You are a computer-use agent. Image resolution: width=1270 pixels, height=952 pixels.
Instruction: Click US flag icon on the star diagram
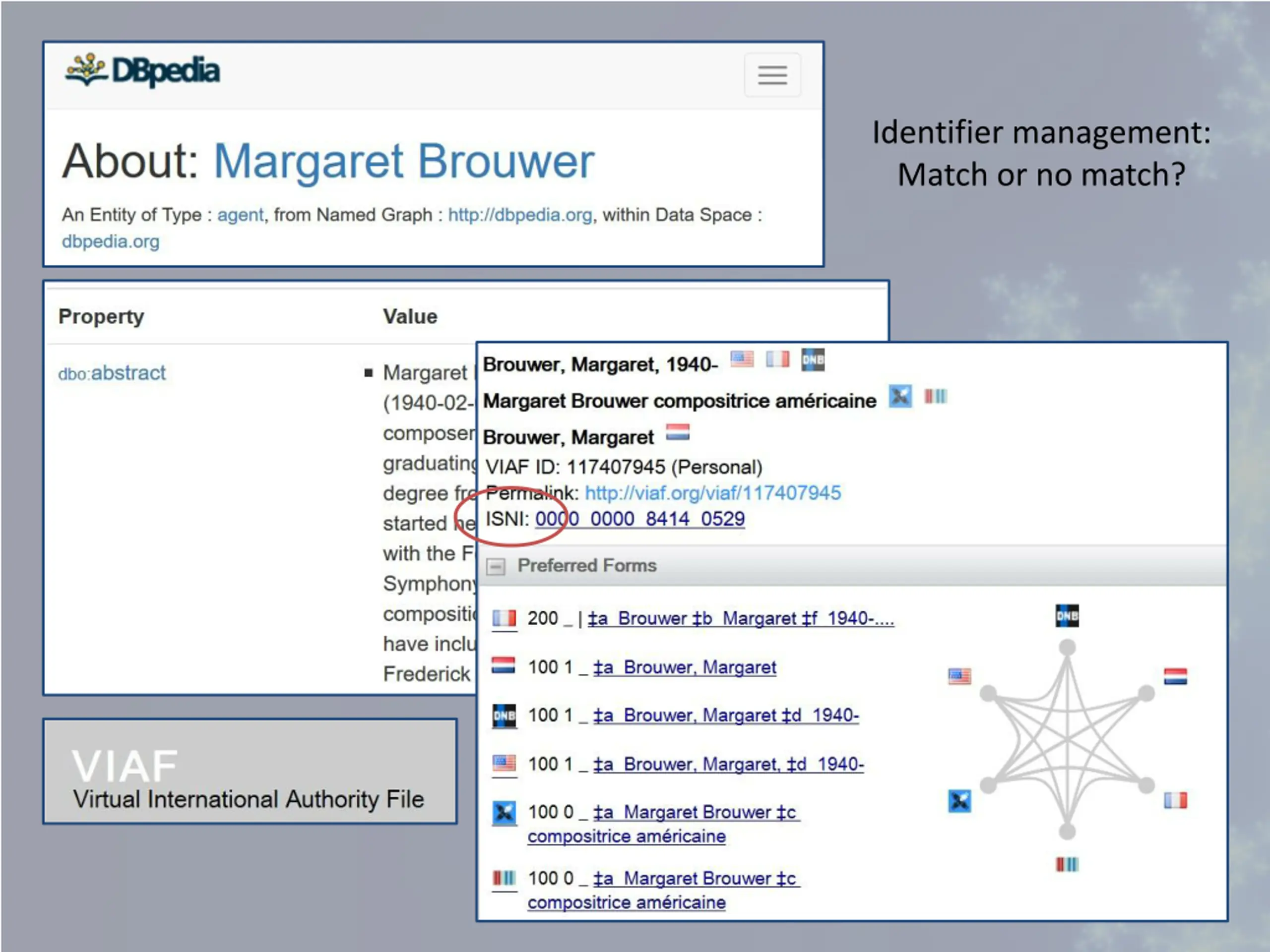point(959,676)
